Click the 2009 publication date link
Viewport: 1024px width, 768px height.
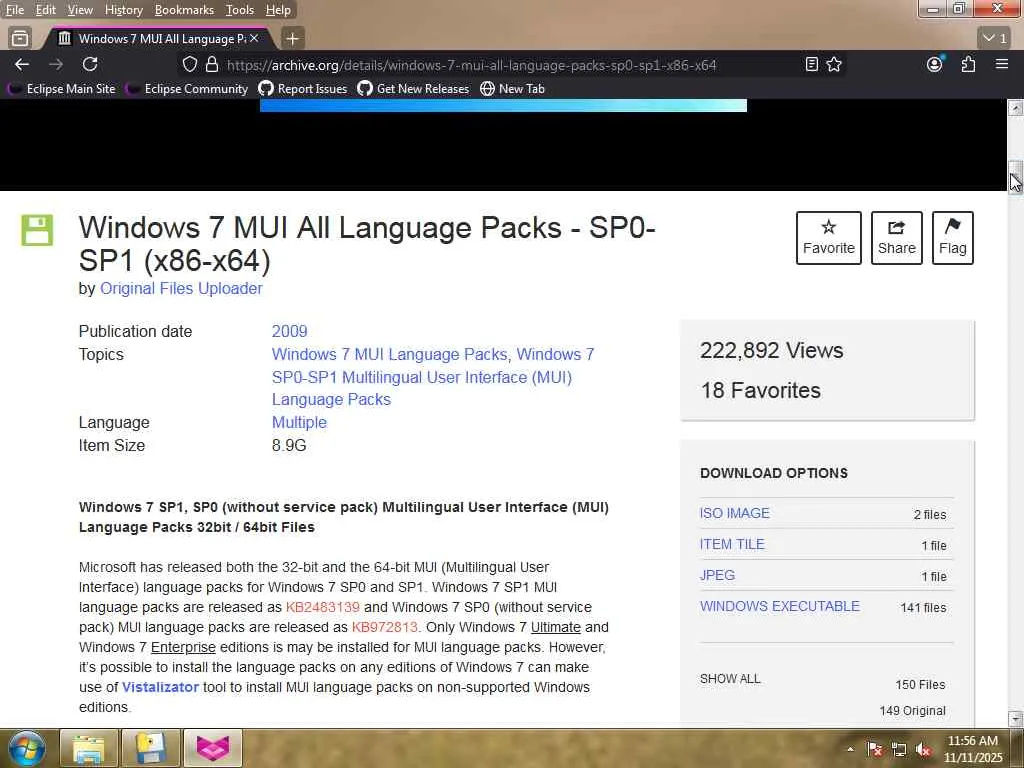(x=289, y=331)
